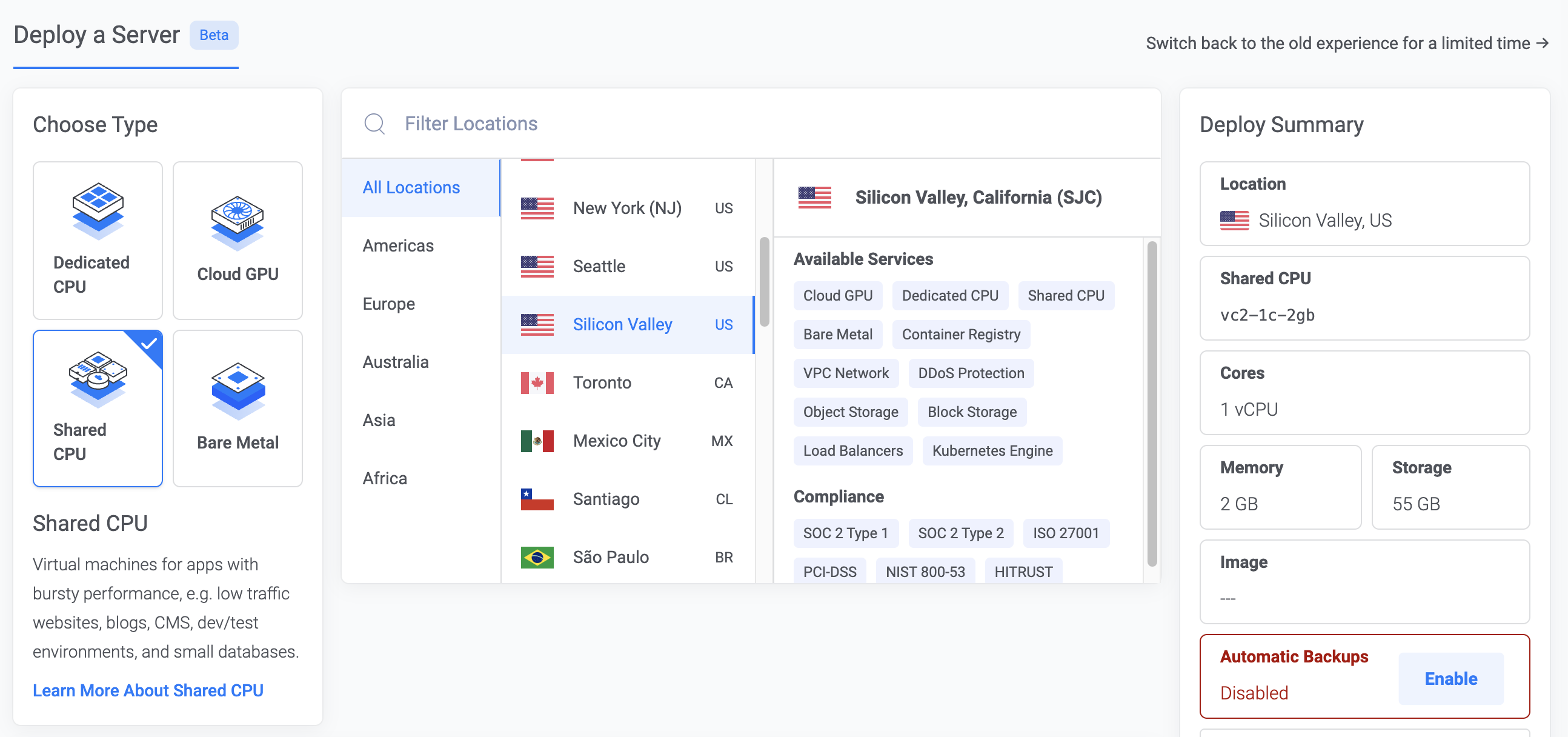Click the Shared CPU service tag
1568x737 pixels.
(1066, 296)
